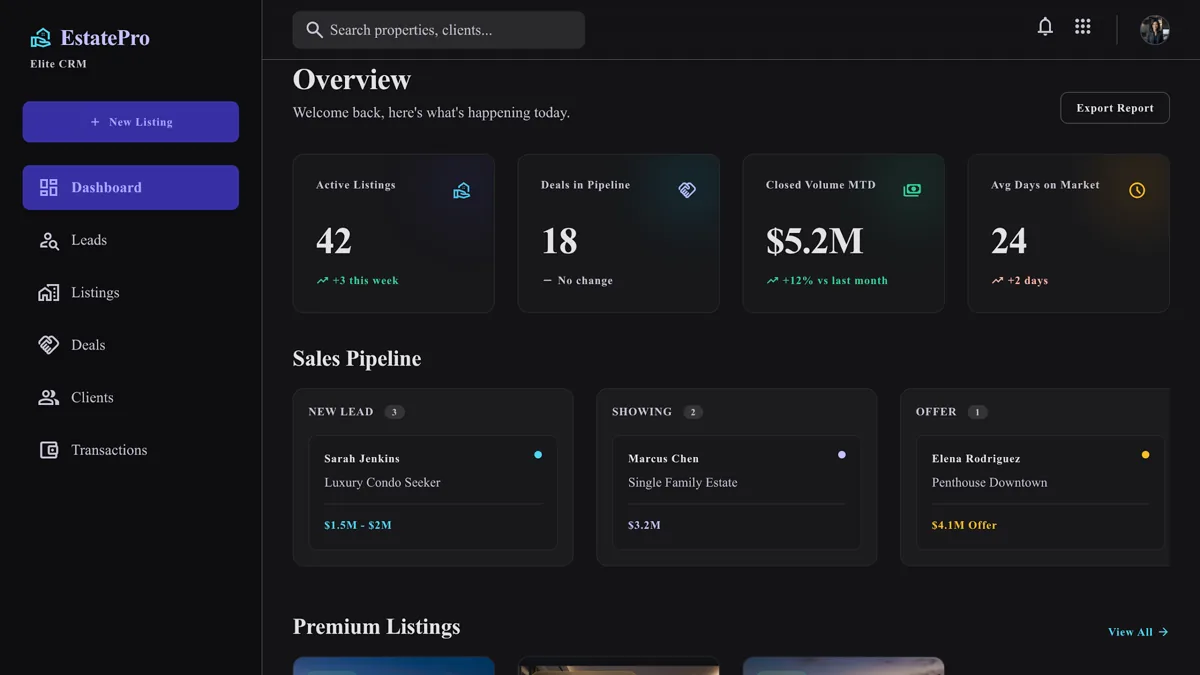
Task: Open the second premium listing thumbnail
Action: click(x=619, y=666)
